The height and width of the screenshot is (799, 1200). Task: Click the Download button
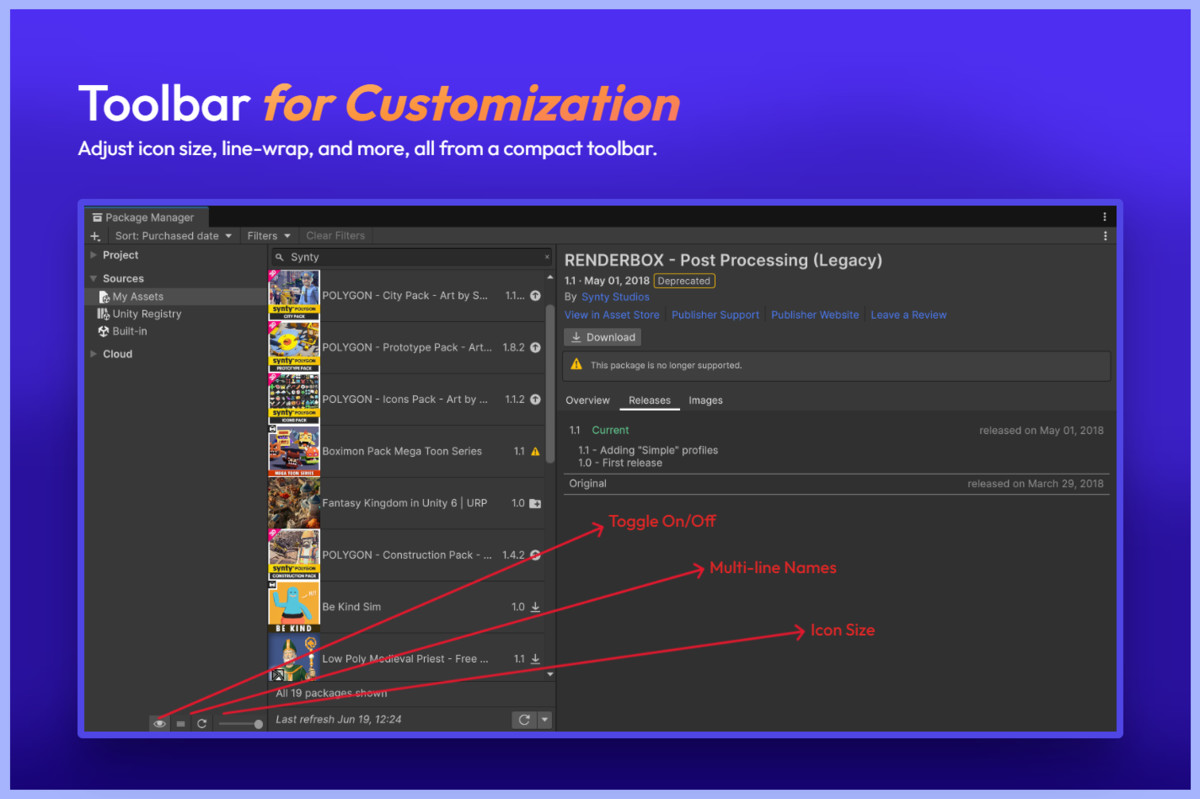tap(603, 338)
